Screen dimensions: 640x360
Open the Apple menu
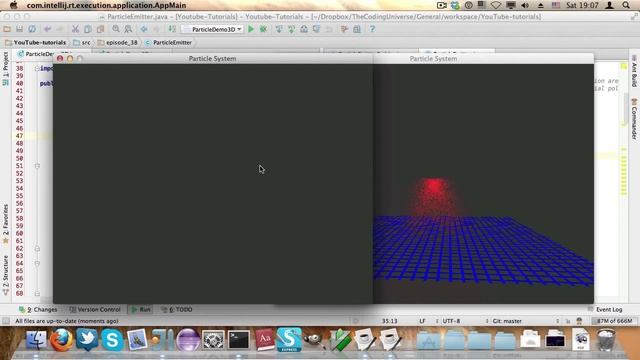click(x=13, y=5)
